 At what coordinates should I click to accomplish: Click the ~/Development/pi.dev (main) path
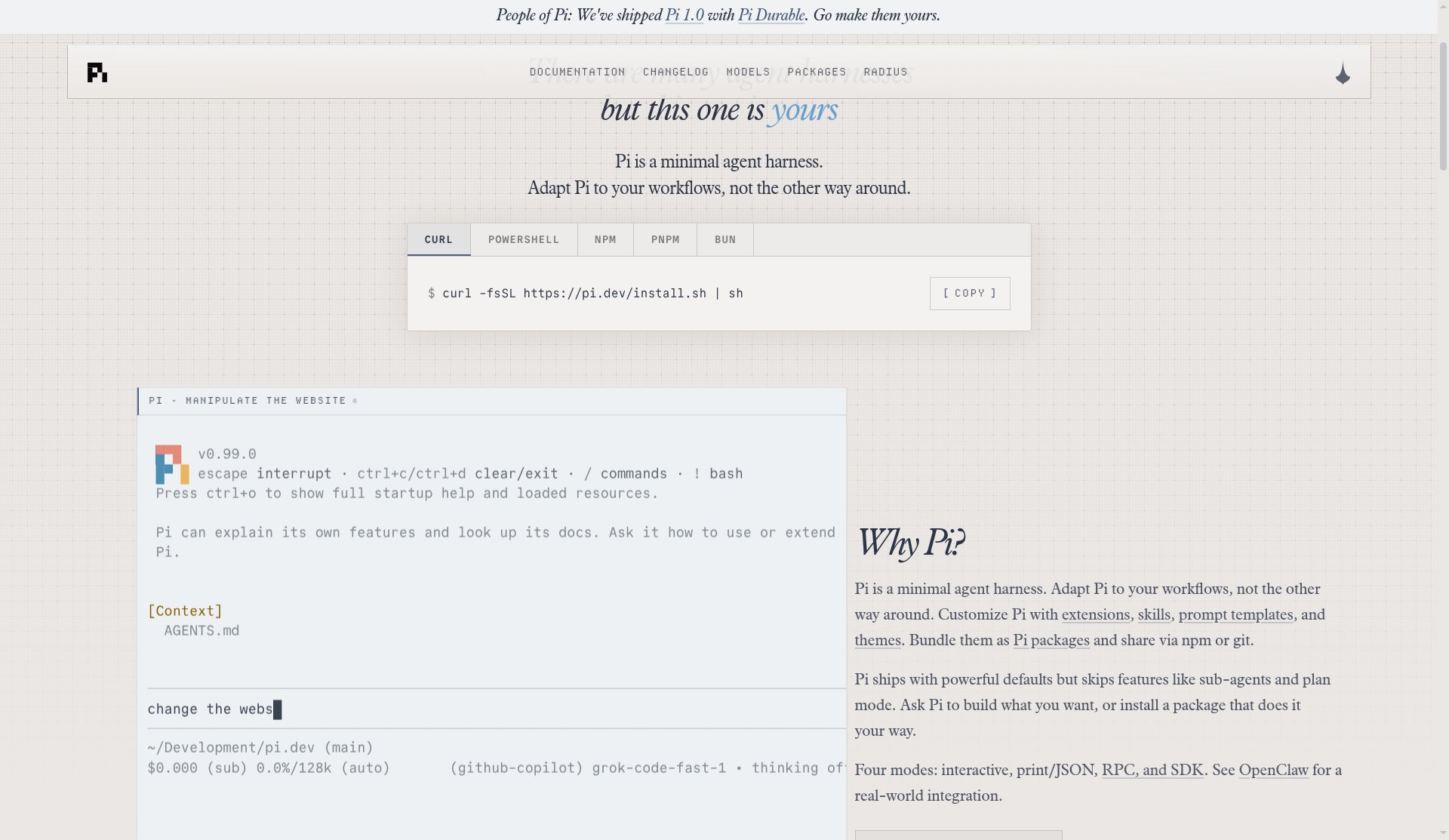260,747
